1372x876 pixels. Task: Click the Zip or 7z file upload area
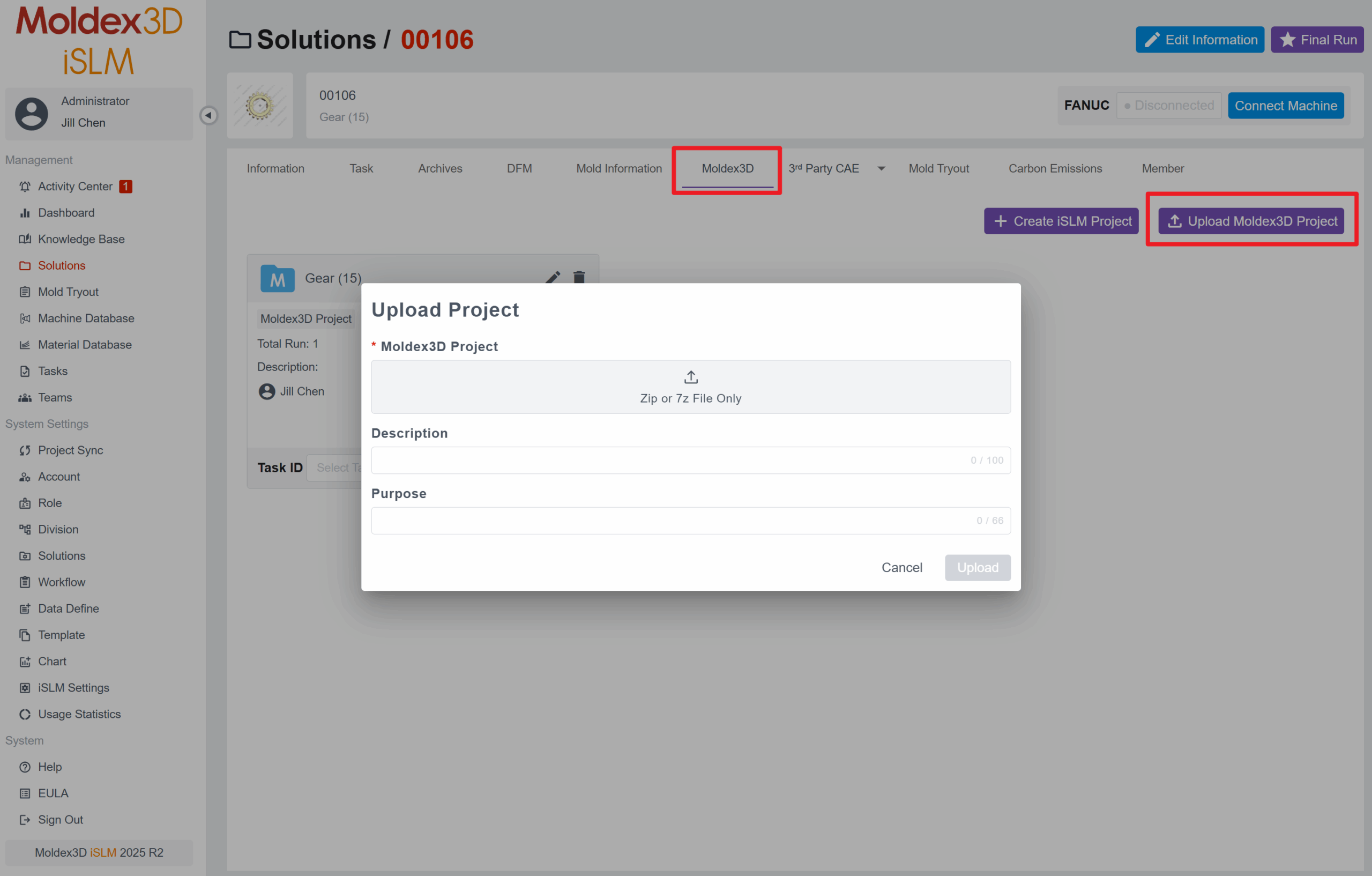click(x=691, y=387)
